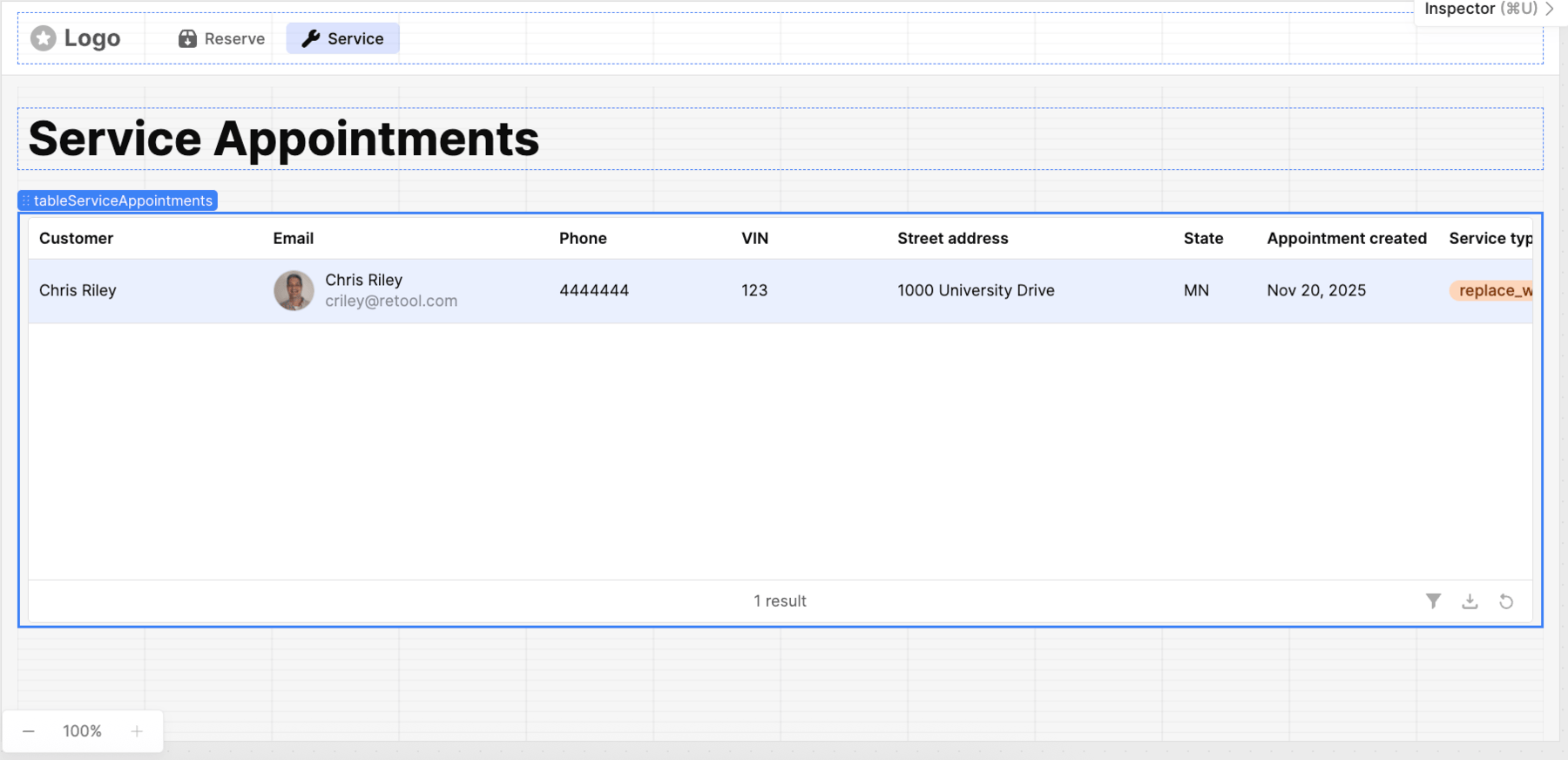The image size is (1568, 760).
Task: Click the 100% zoom level indicator
Action: (82, 731)
